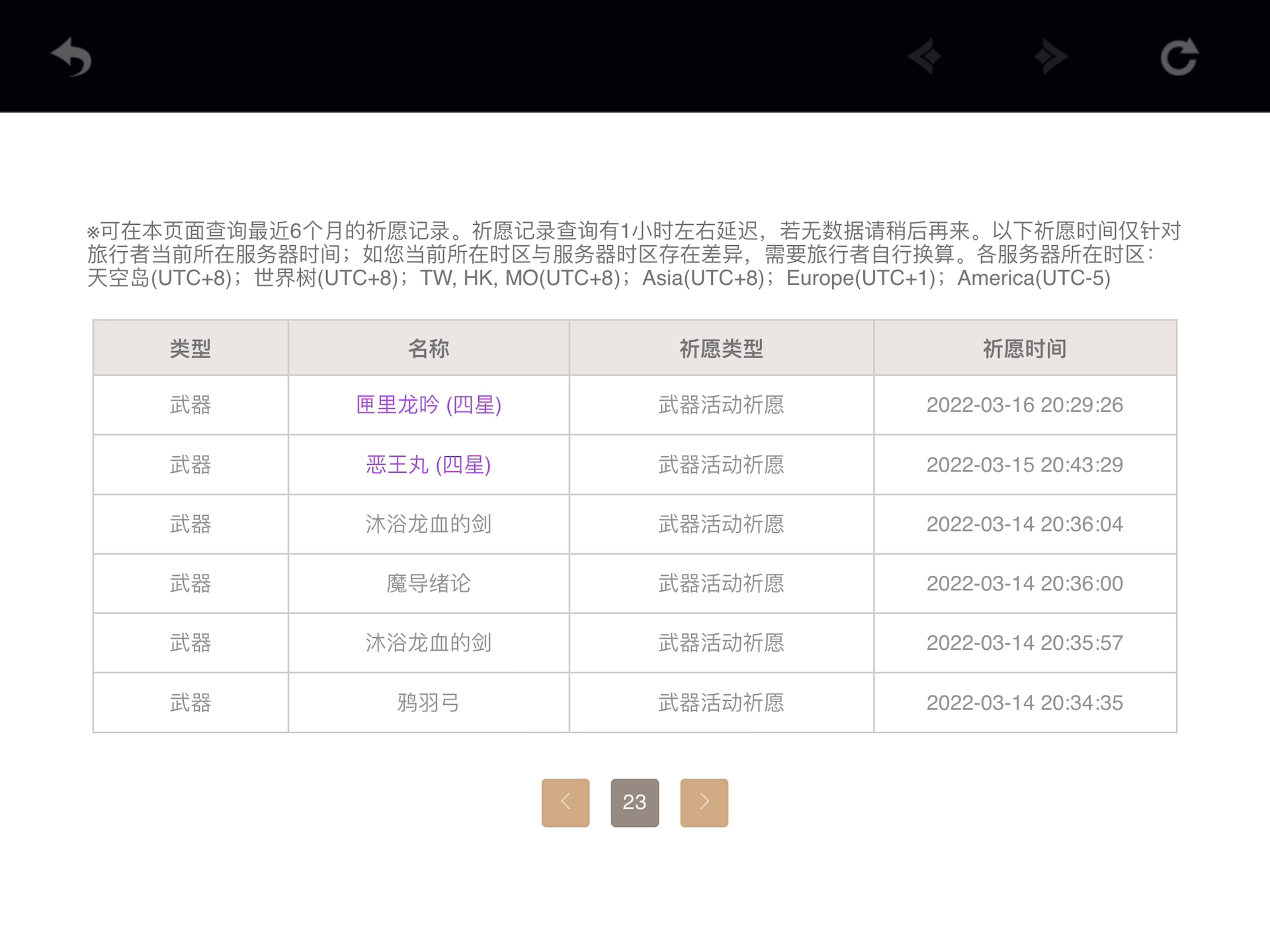Image resolution: width=1270 pixels, height=952 pixels.
Task: Select the 类型 column header
Action: pos(190,348)
